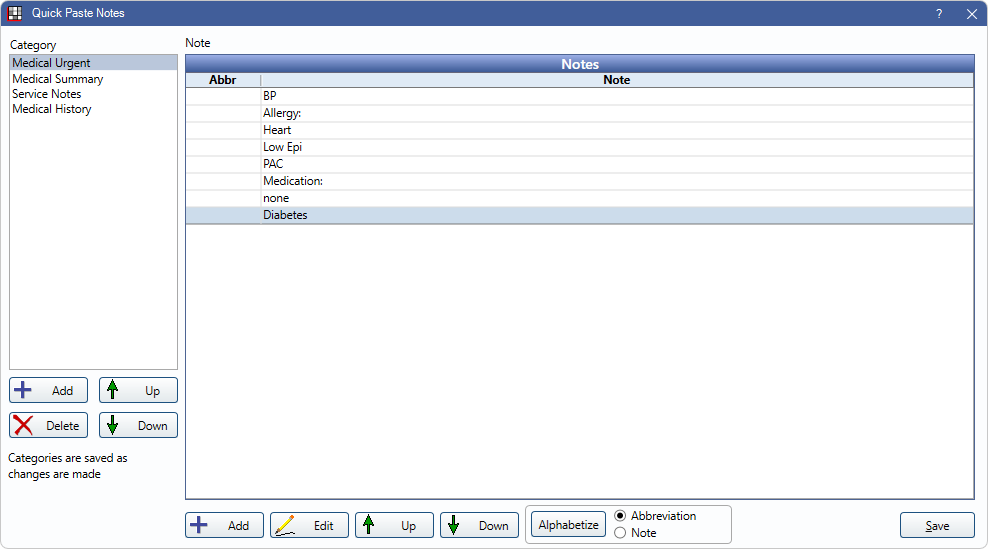Open the Medical History category

click(52, 109)
